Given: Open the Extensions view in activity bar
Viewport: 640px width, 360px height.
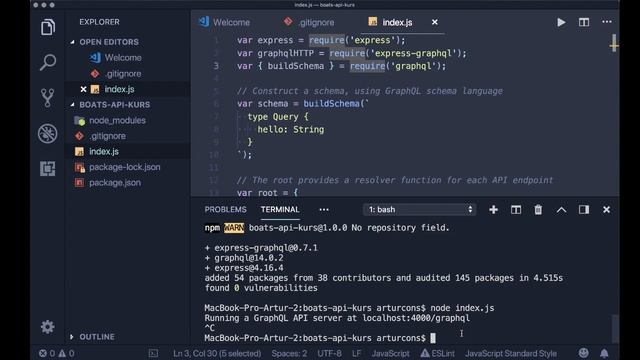Looking at the screenshot, I should (x=48, y=168).
